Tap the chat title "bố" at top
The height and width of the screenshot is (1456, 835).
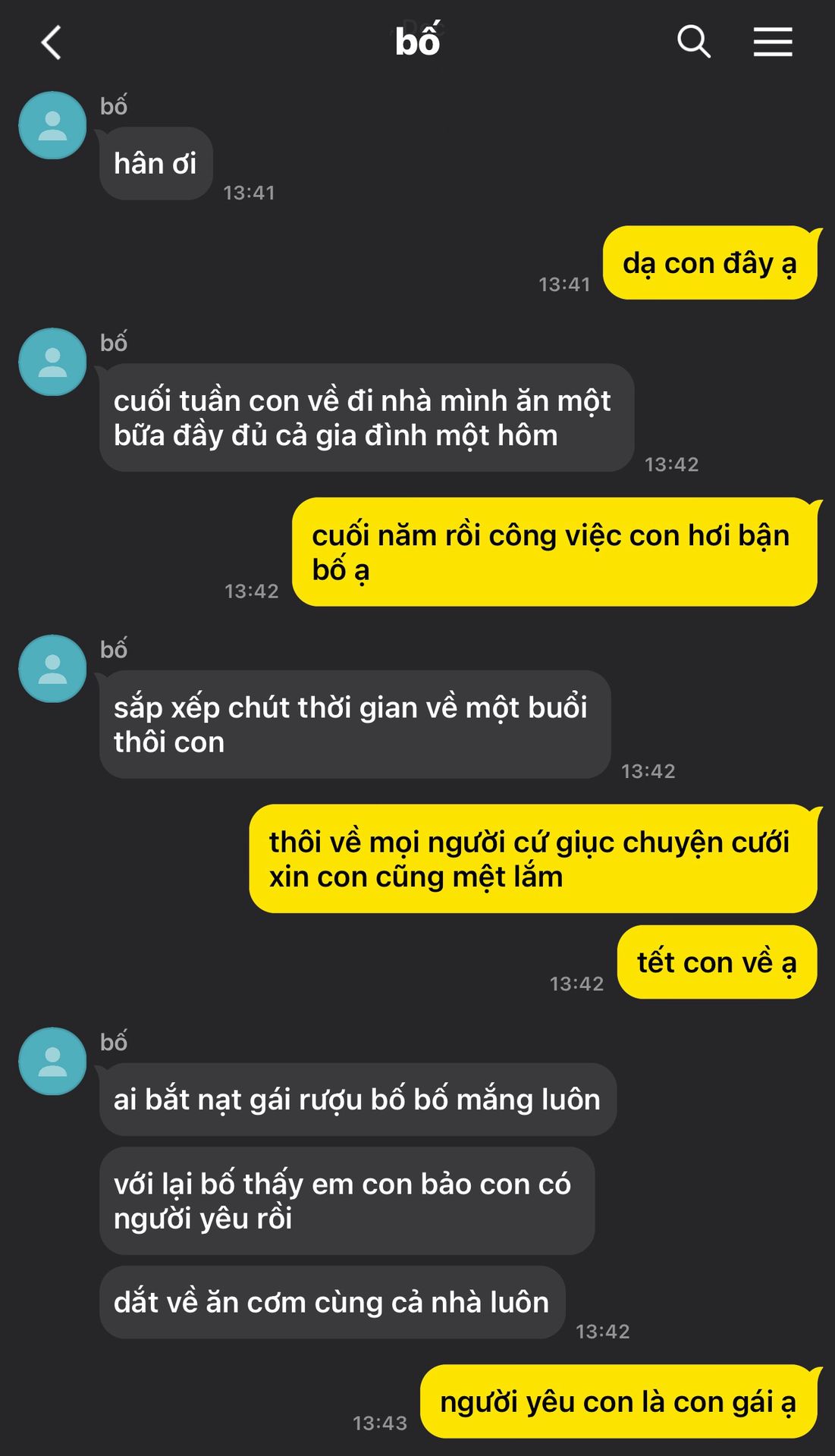click(417, 41)
